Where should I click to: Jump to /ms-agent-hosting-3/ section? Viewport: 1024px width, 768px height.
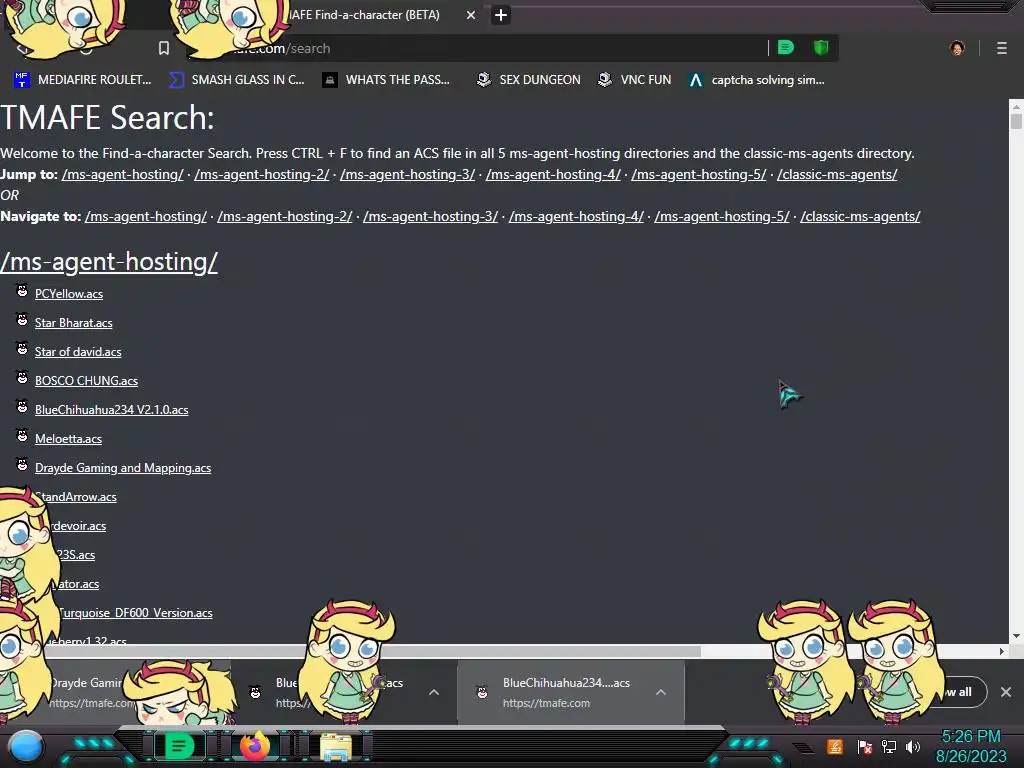coord(408,174)
